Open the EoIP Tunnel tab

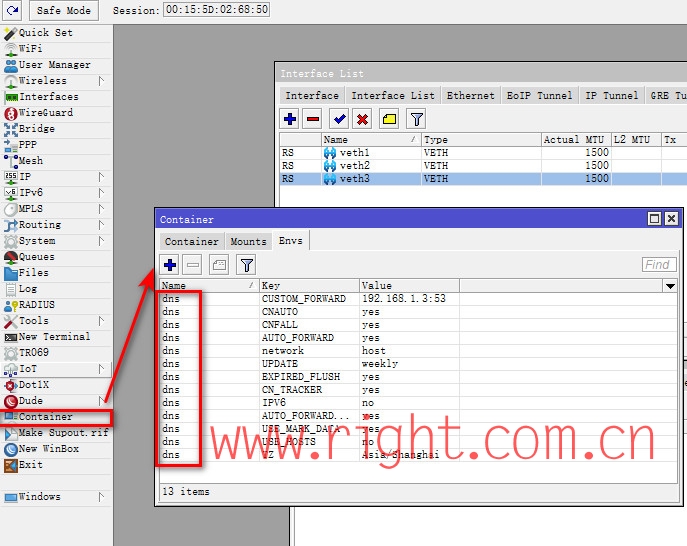539,96
